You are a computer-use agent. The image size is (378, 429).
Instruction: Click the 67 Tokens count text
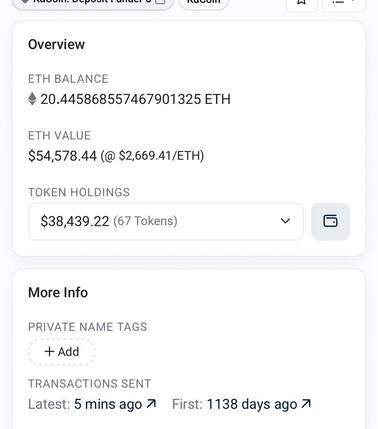(x=145, y=221)
